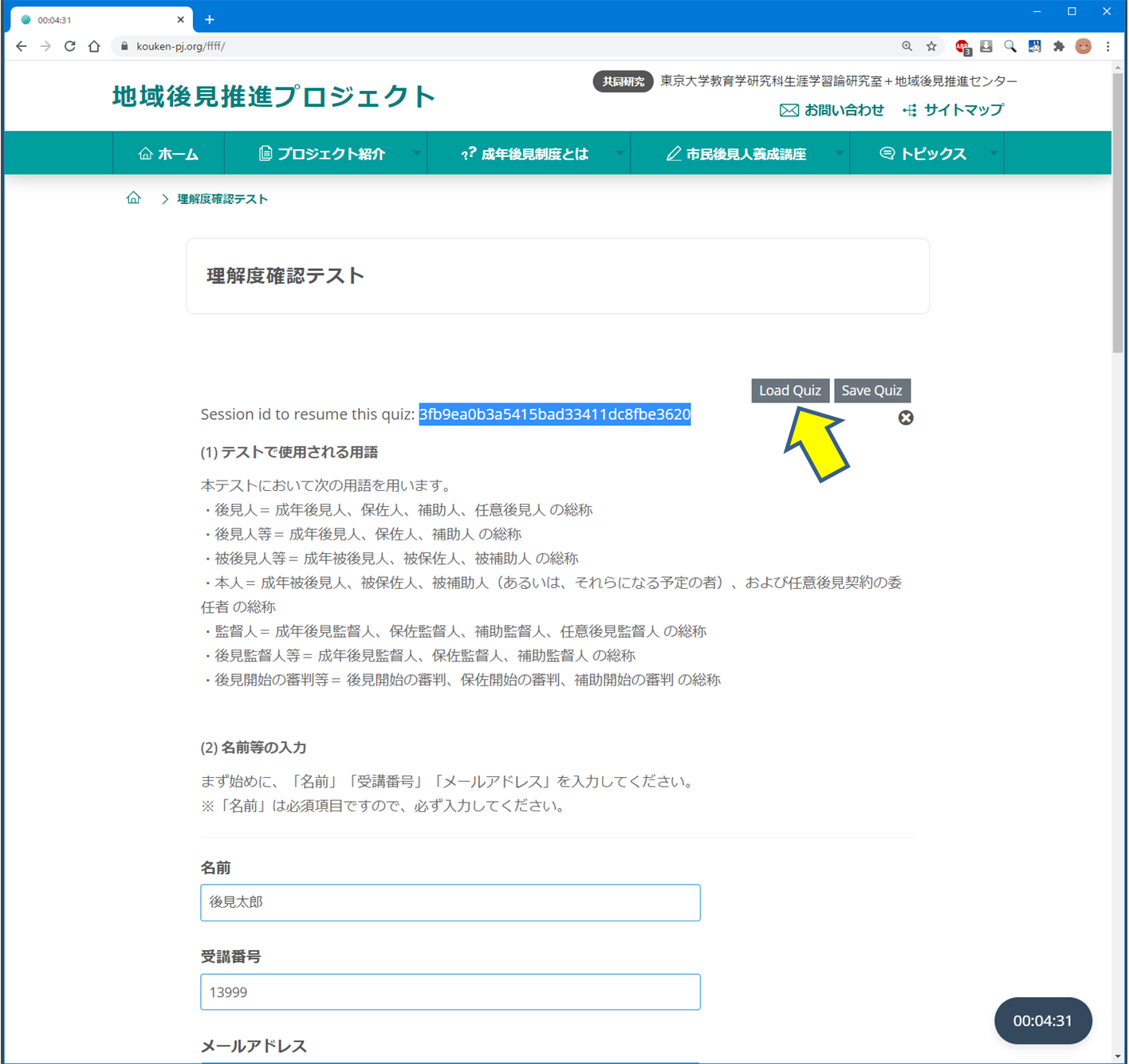1129x1064 pixels.
Task: Click the breadcrumb home icon
Action: tap(133, 198)
